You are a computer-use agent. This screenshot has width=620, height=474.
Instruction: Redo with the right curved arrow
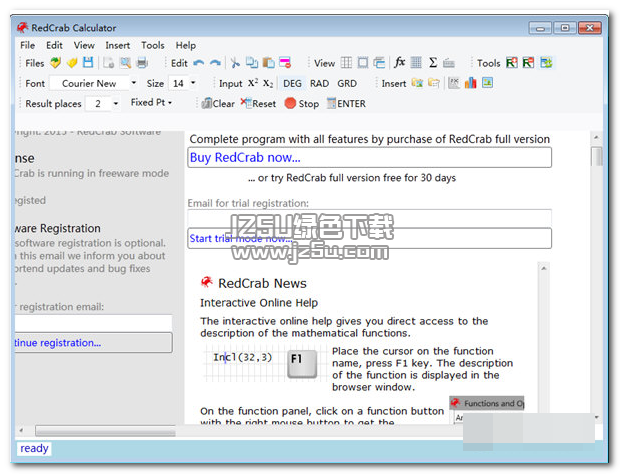click(215, 63)
